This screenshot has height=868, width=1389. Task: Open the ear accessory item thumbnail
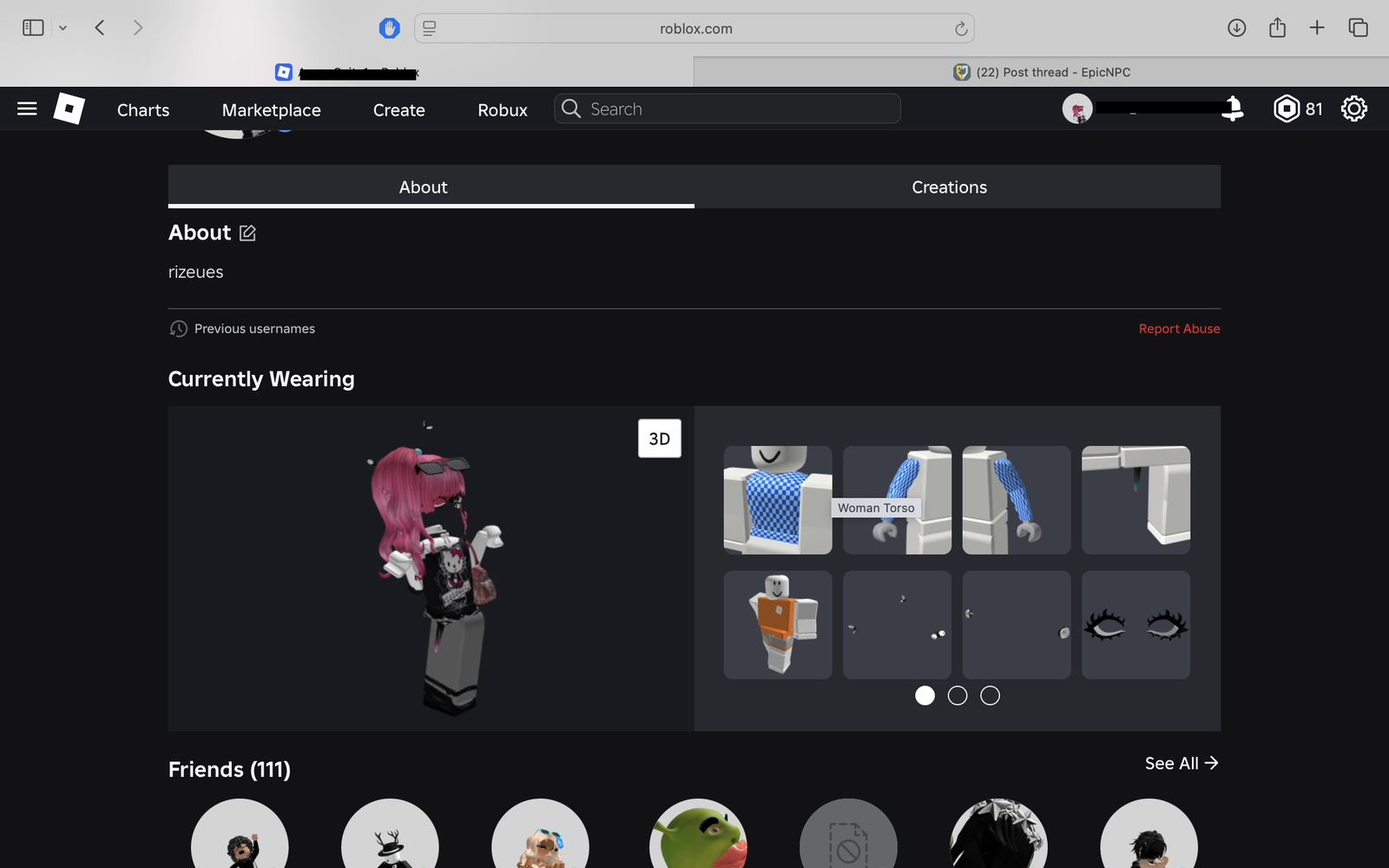[x=1017, y=625]
